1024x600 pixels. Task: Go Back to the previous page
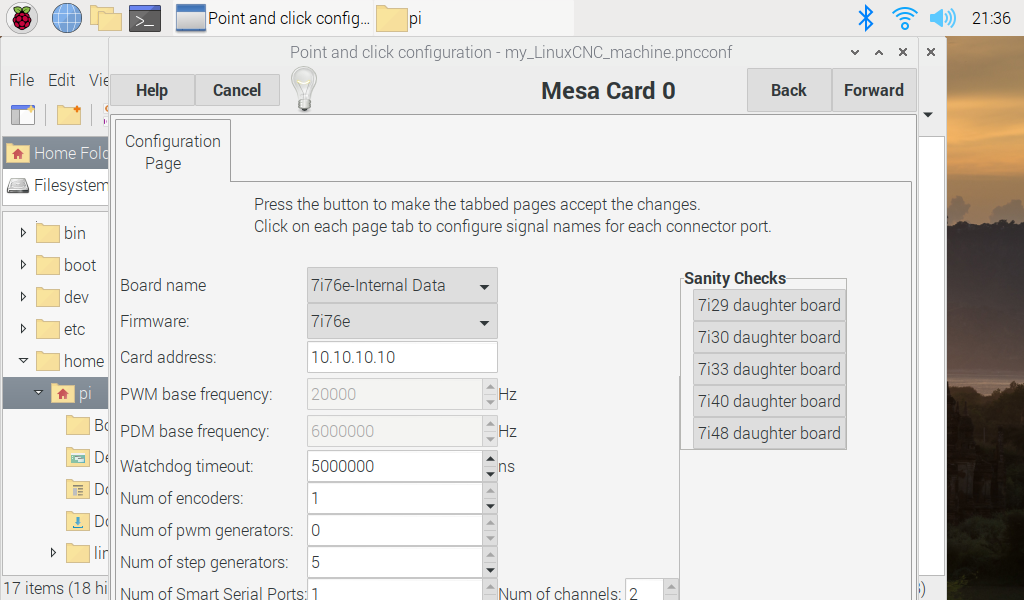(x=789, y=90)
